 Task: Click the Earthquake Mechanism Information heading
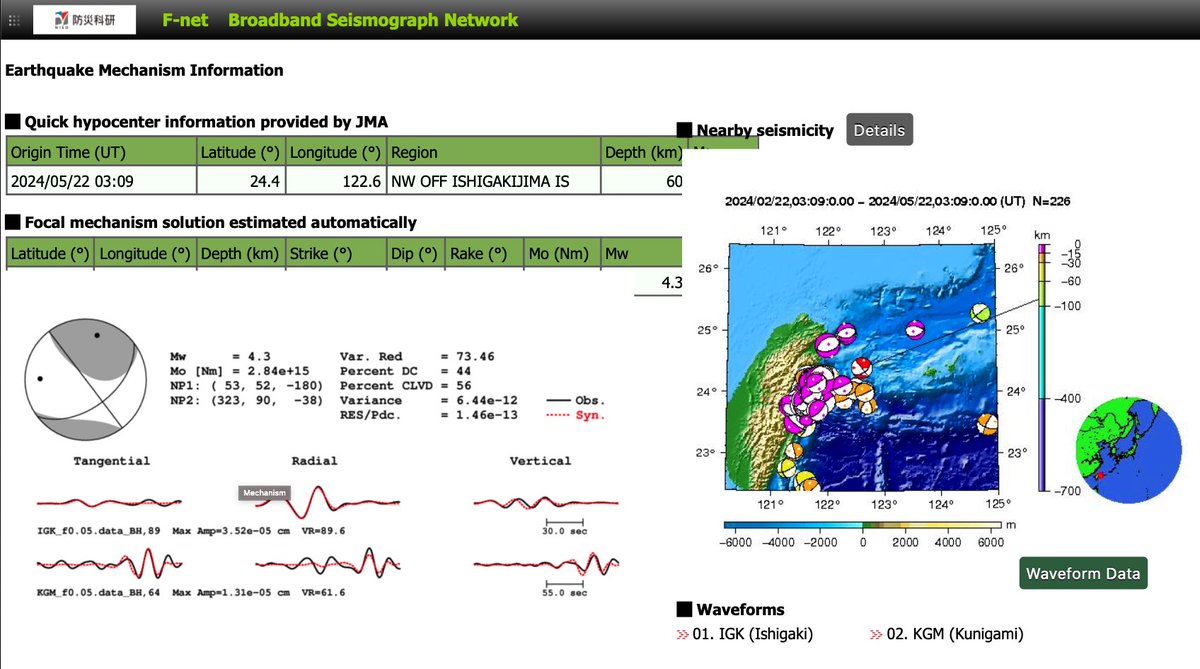tap(145, 70)
